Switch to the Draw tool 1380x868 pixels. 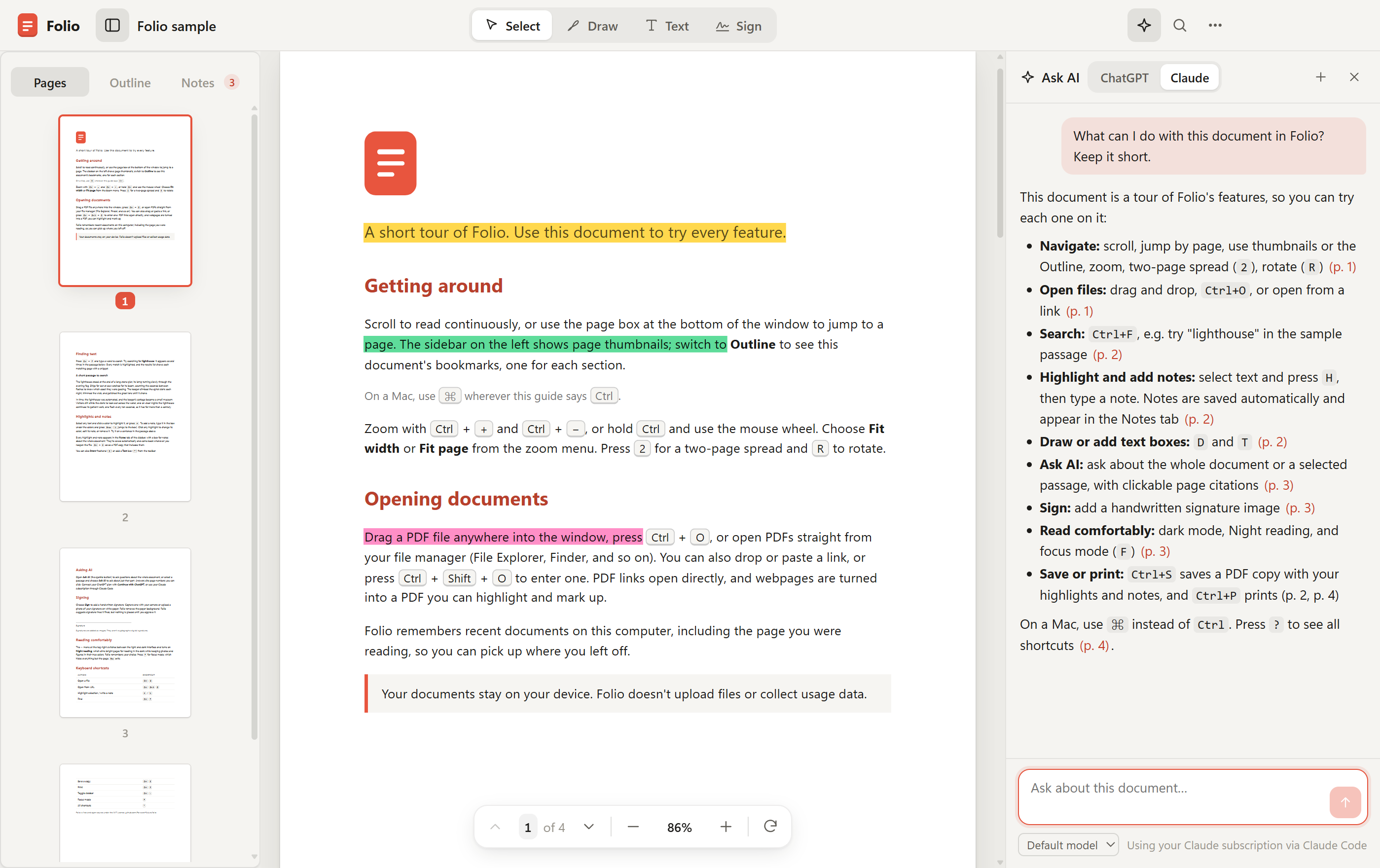(592, 26)
